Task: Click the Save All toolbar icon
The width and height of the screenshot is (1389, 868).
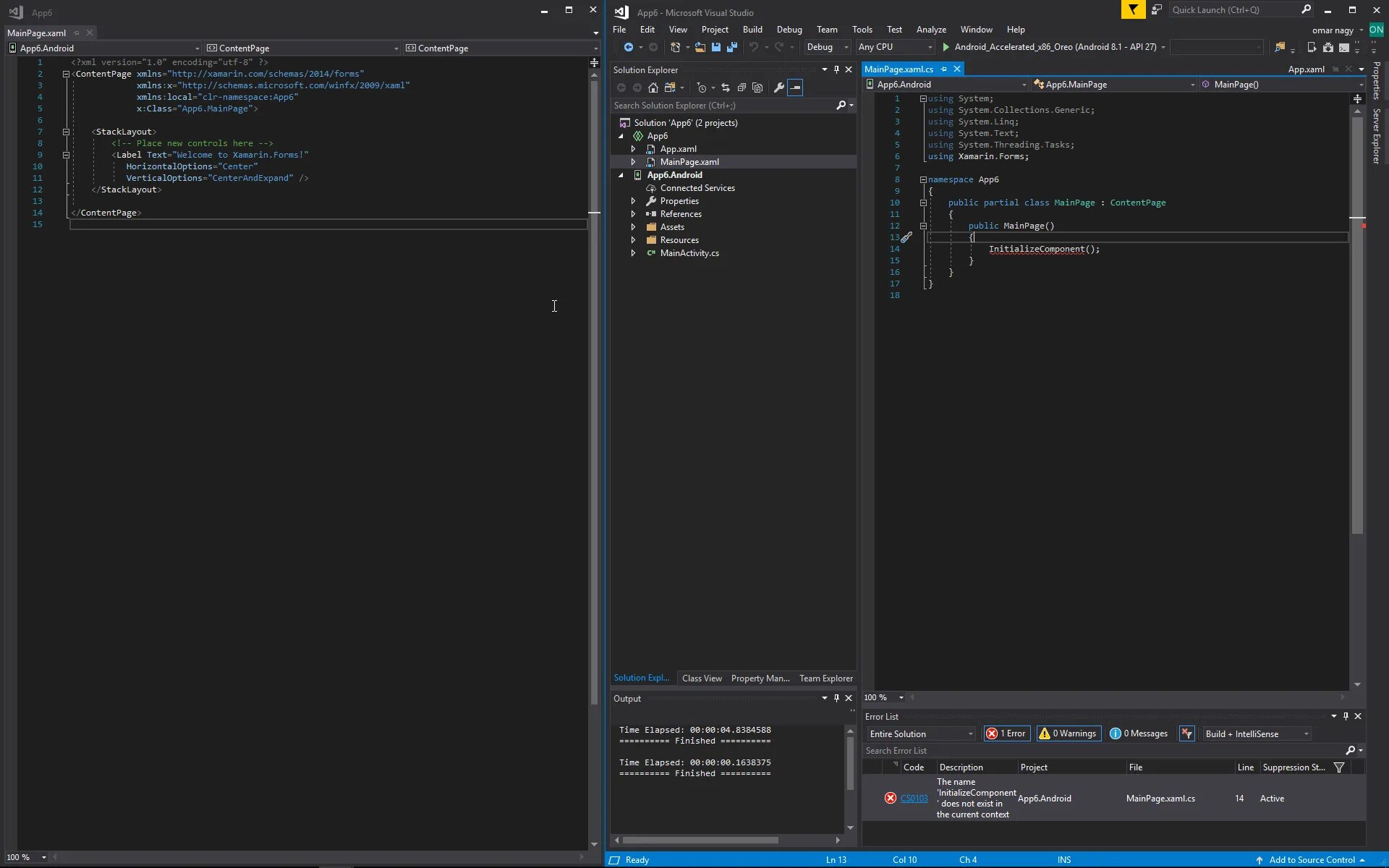Action: 732,47
